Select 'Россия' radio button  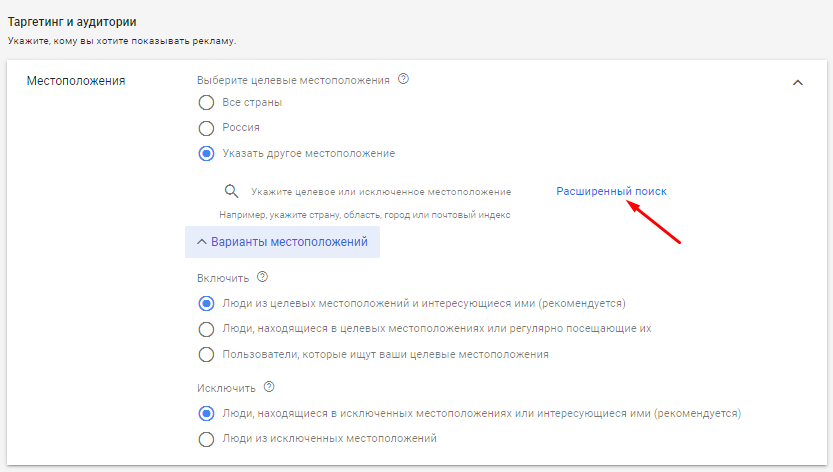click(207, 128)
